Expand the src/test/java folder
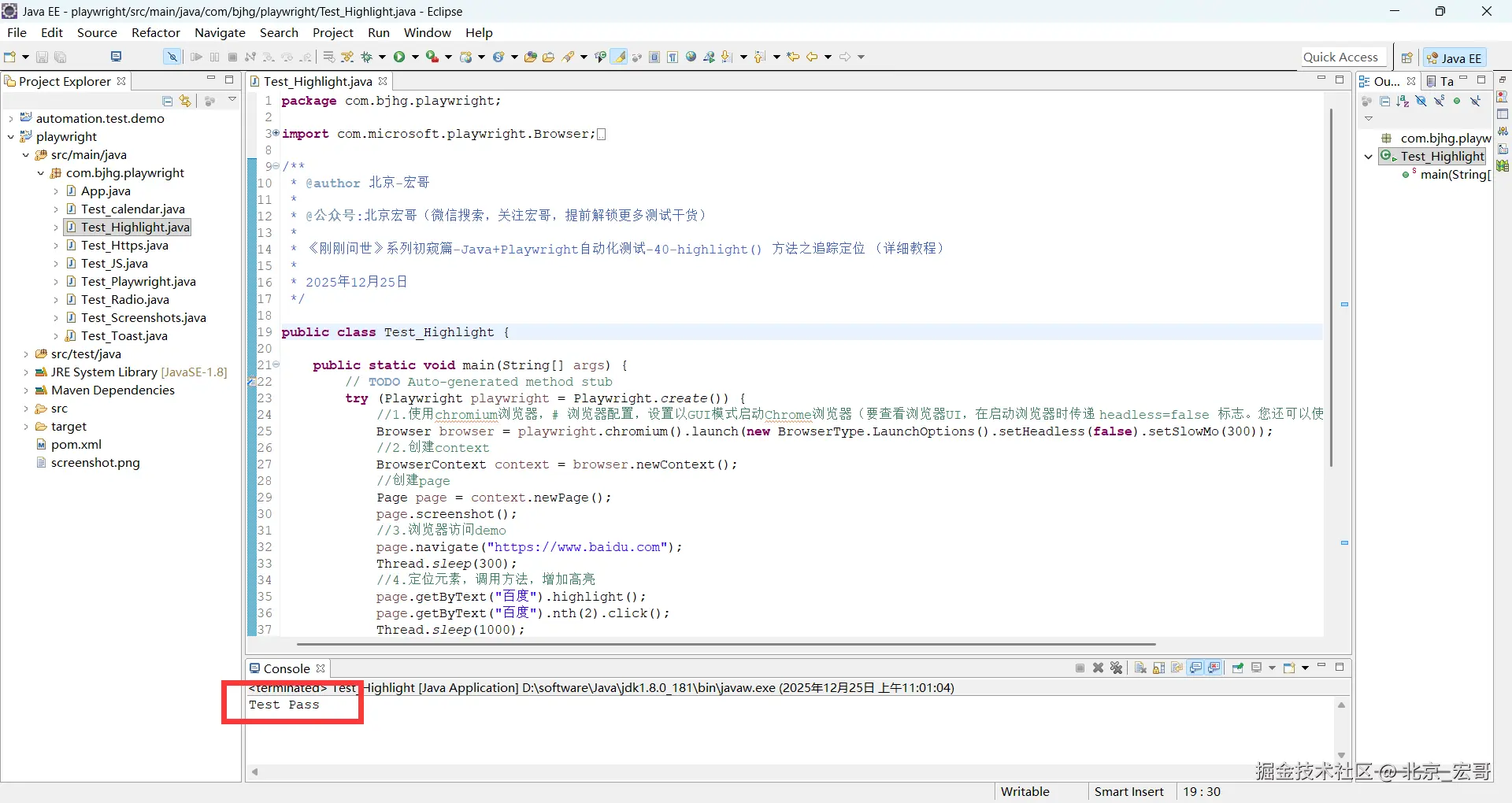 pyautogui.click(x=26, y=354)
